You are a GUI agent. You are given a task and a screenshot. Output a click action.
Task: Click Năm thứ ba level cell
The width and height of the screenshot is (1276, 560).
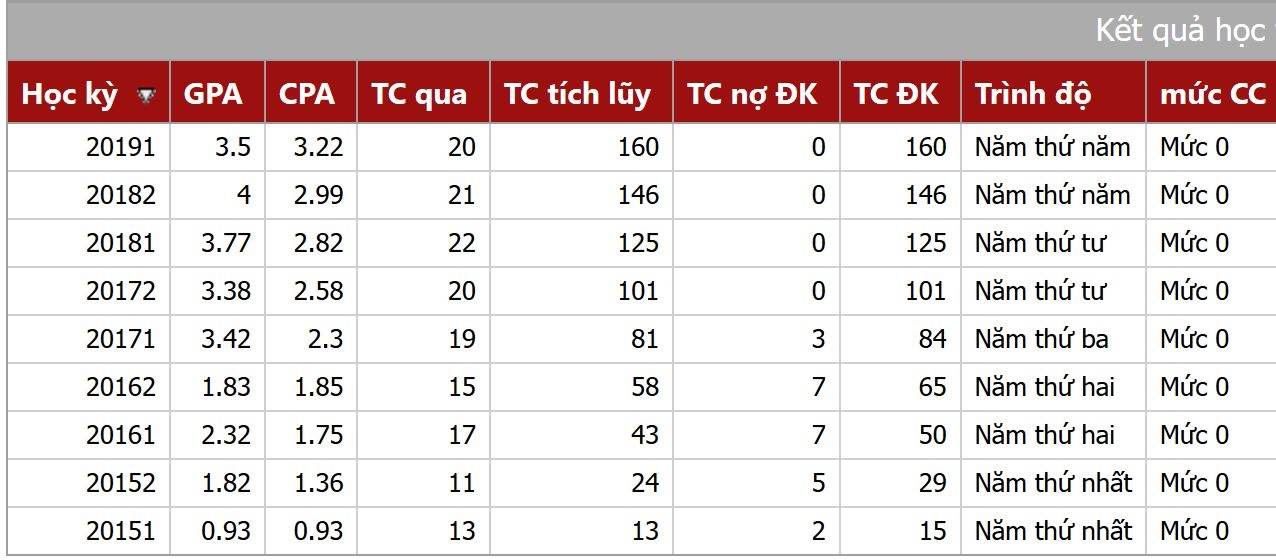coord(1041,339)
